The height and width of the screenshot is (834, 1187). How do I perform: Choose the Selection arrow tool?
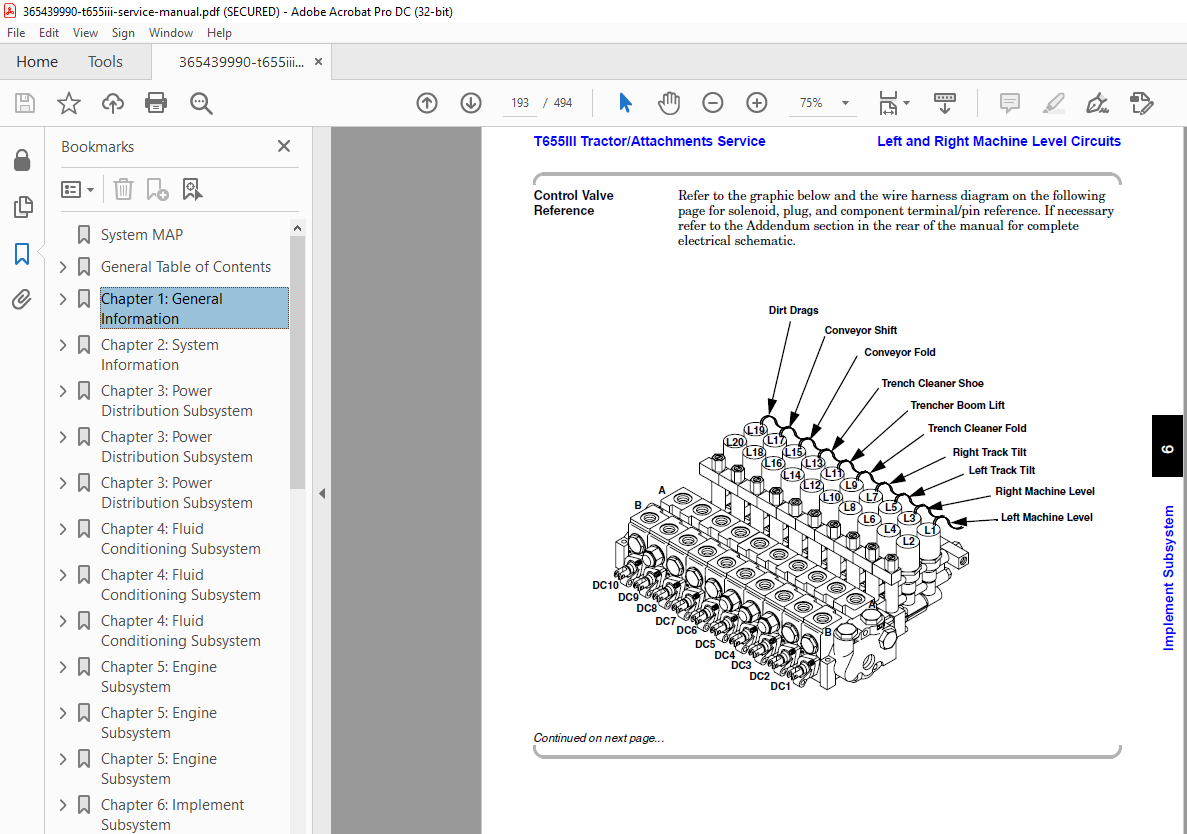click(x=625, y=103)
